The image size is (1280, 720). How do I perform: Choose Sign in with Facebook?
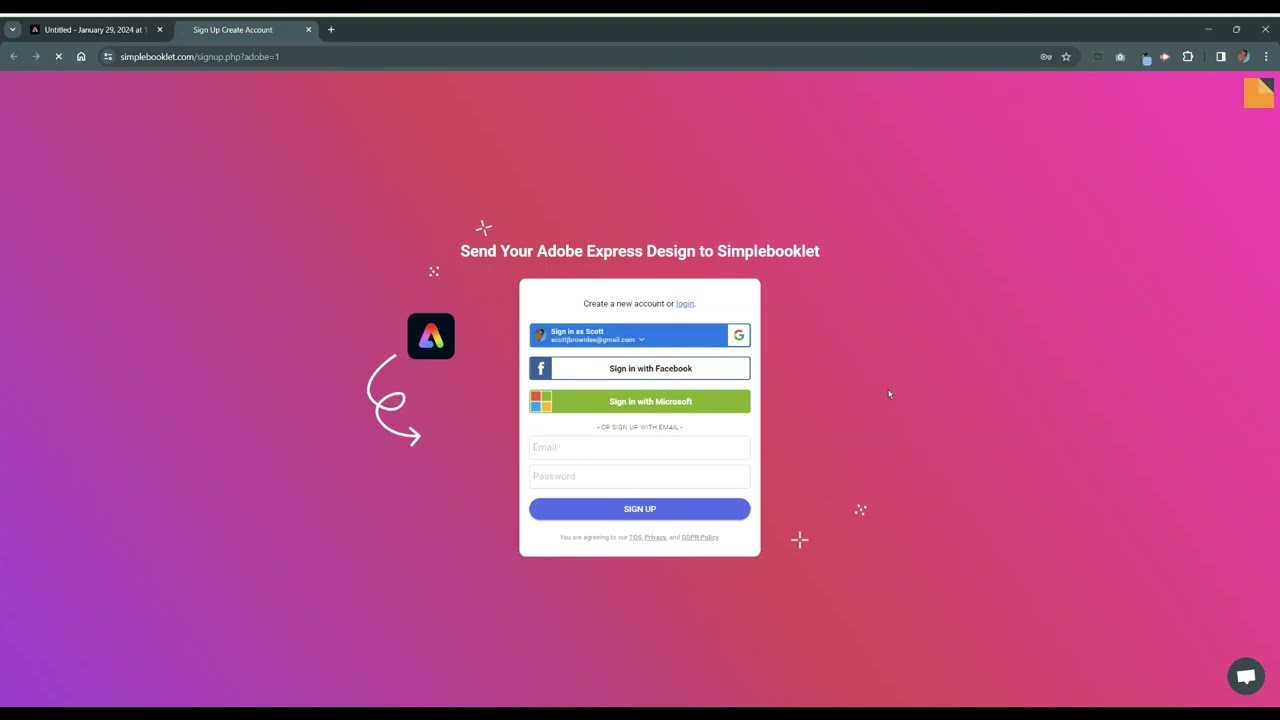coord(640,368)
